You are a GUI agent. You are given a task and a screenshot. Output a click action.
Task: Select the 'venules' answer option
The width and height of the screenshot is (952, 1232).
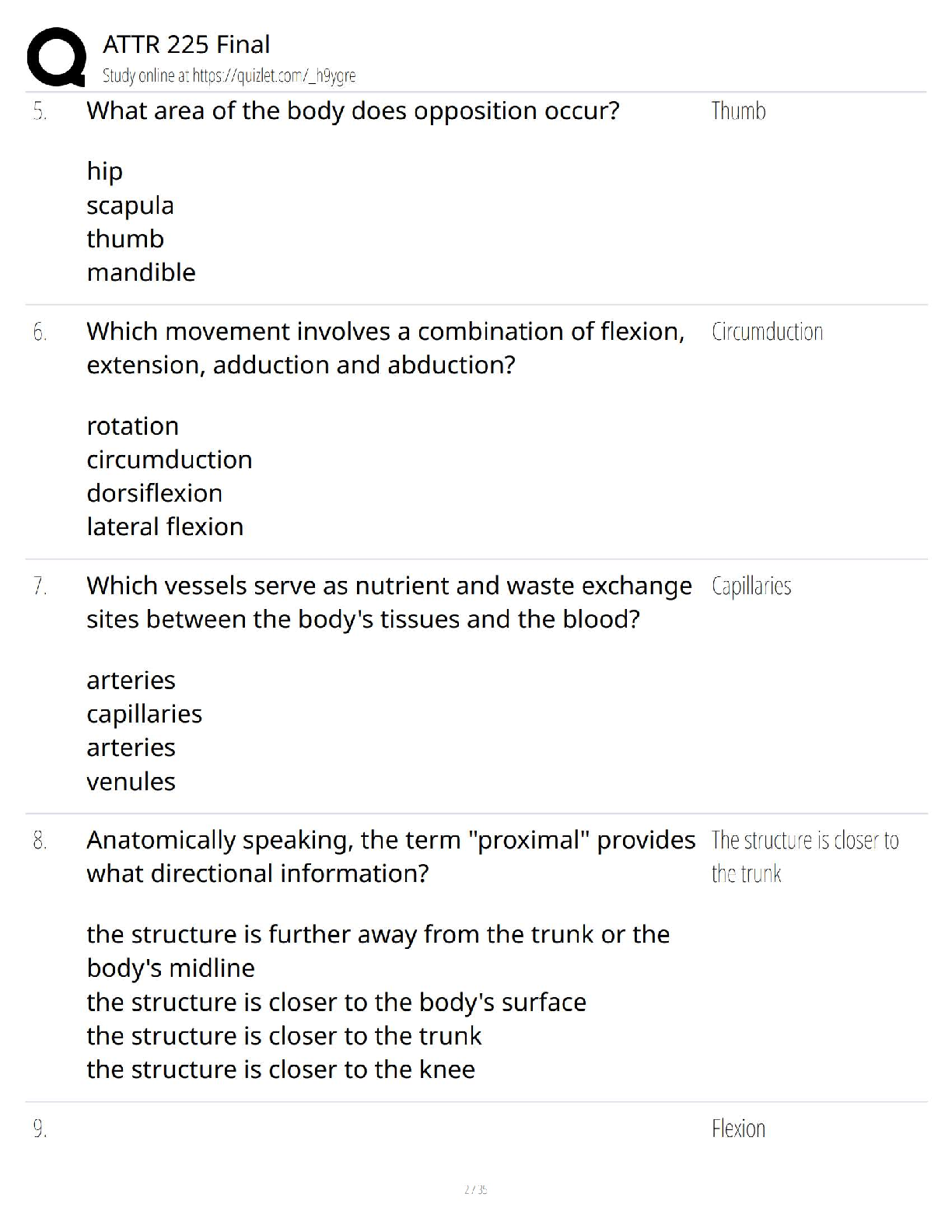pos(131,782)
